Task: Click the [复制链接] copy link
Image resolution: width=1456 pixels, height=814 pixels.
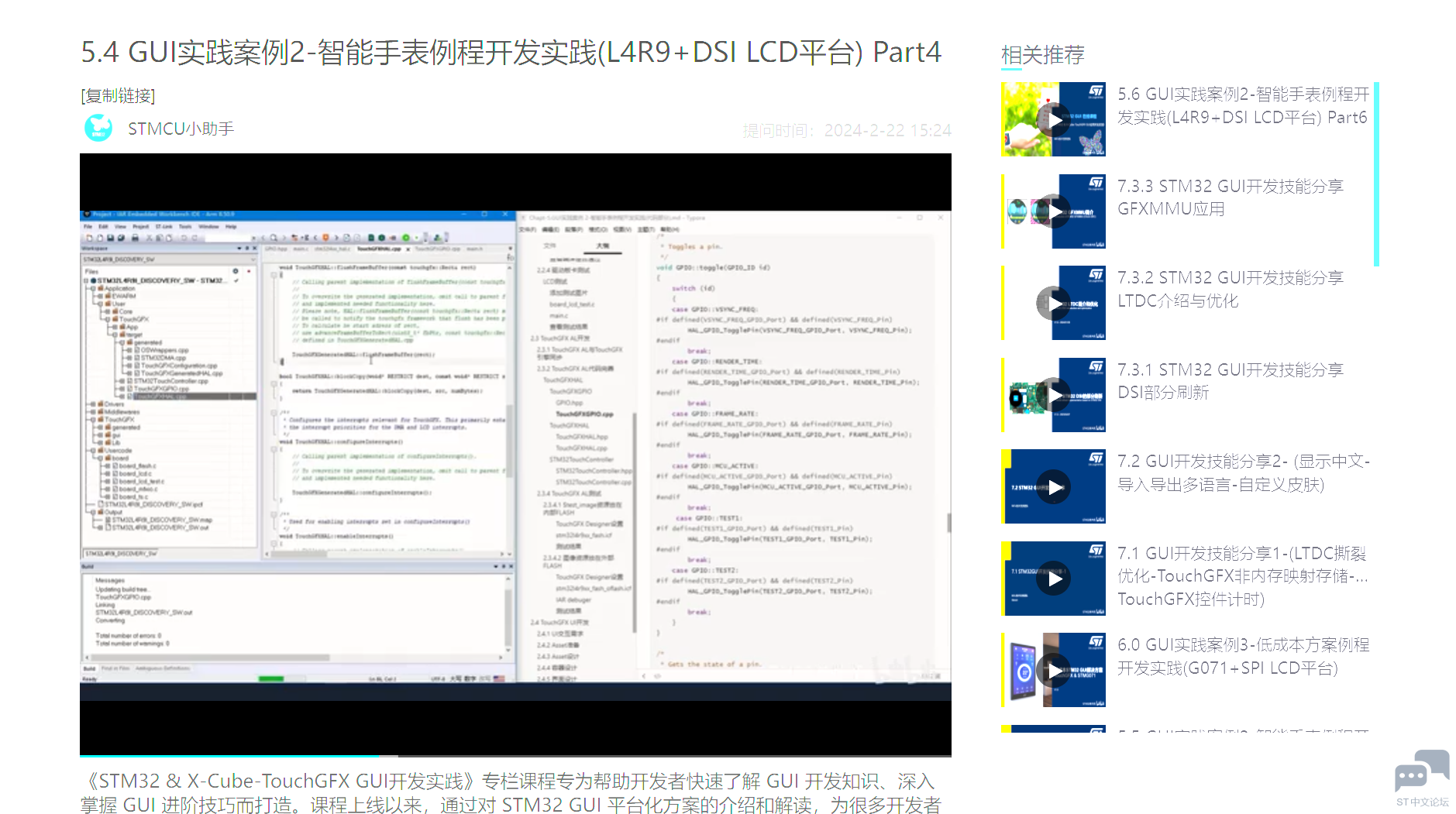Action: click(118, 95)
